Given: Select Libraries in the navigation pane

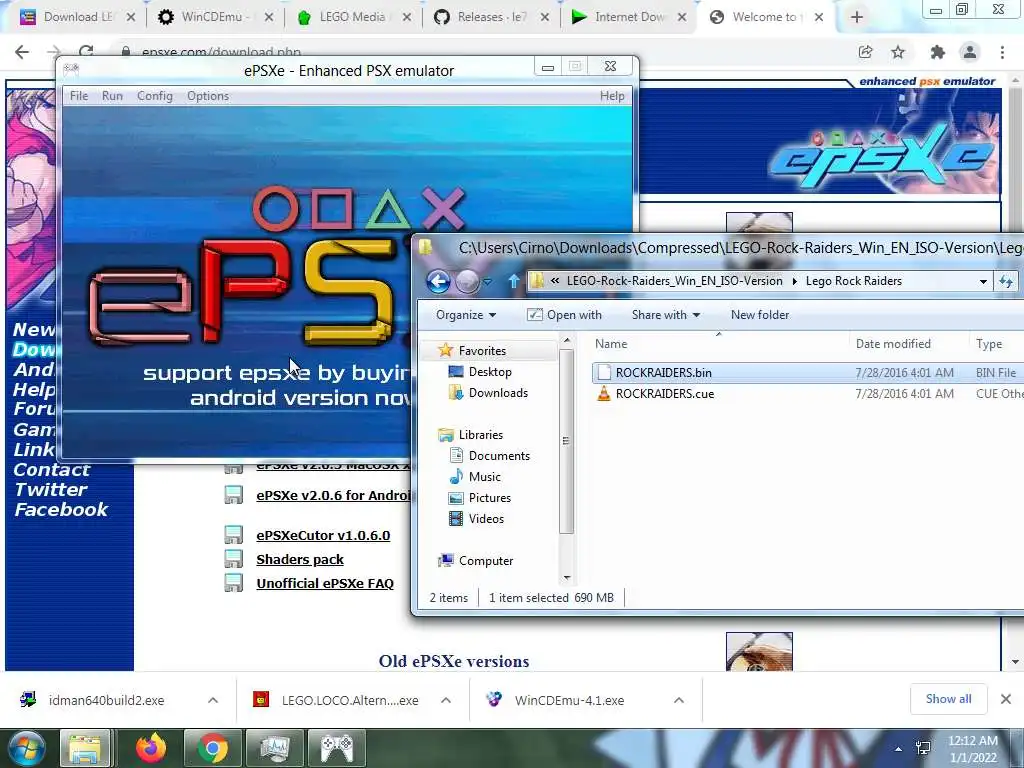Looking at the screenshot, I should click(x=481, y=435).
